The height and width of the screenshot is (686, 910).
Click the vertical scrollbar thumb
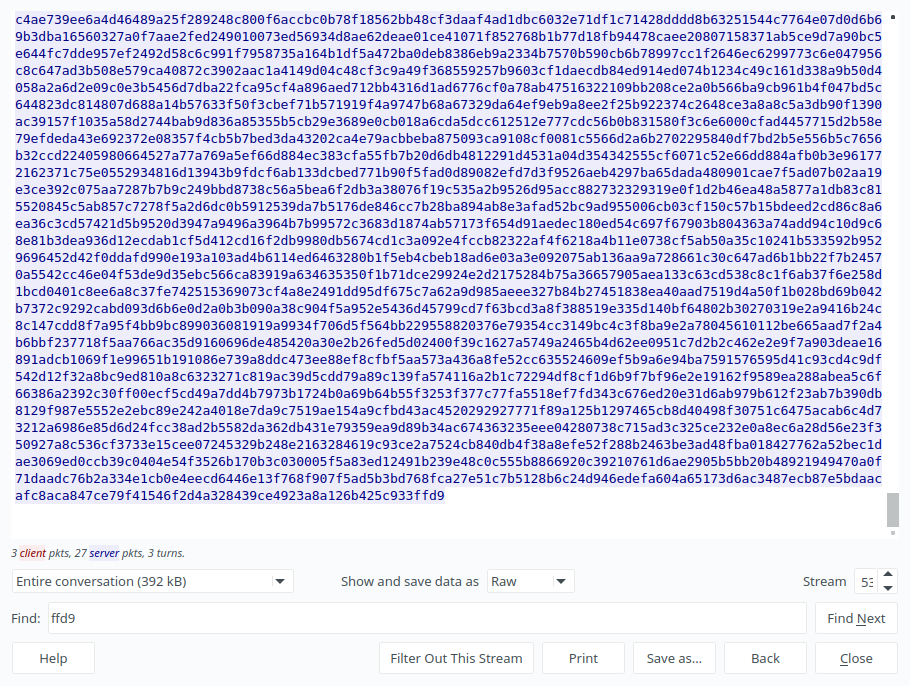893,510
